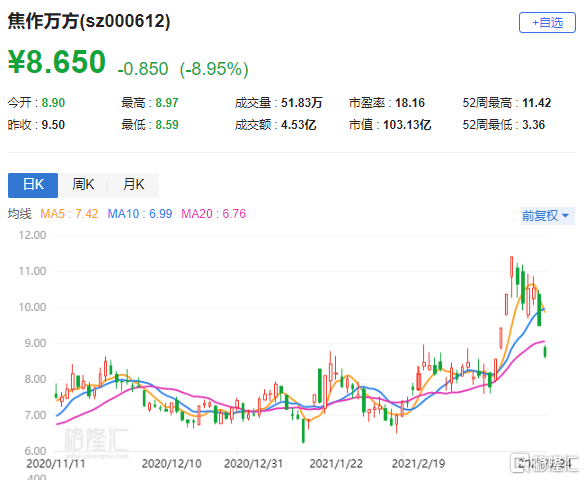Click the 昨收 9.50 previous close value
The height and width of the screenshot is (480, 585).
(53, 125)
